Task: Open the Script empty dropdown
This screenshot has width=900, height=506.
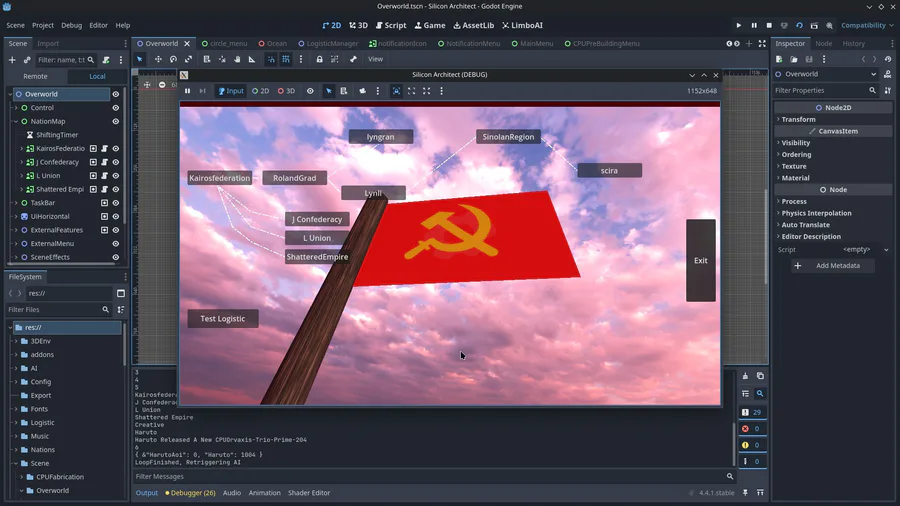Action: [x=866, y=250]
